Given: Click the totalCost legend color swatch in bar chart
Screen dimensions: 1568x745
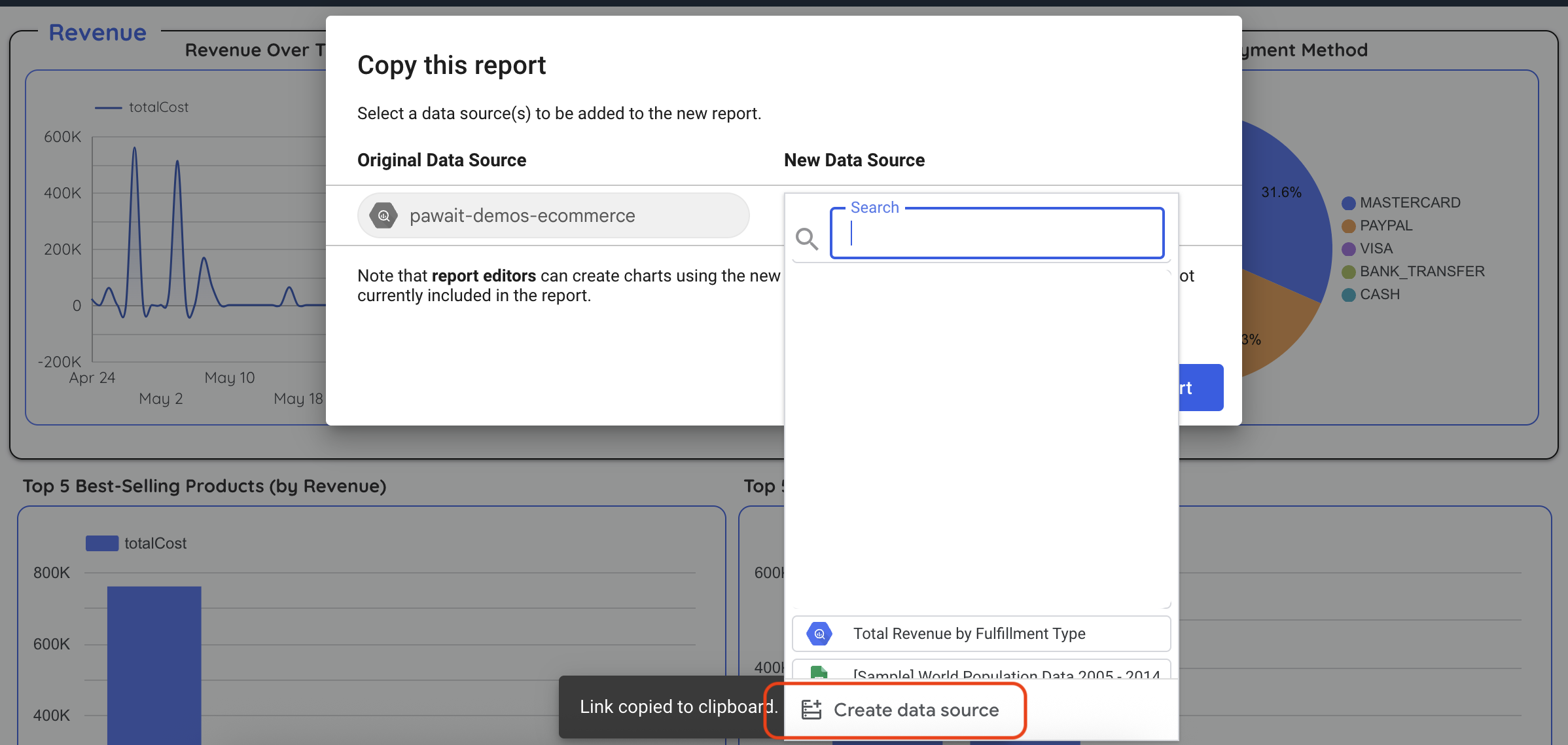Looking at the screenshot, I should point(101,543).
